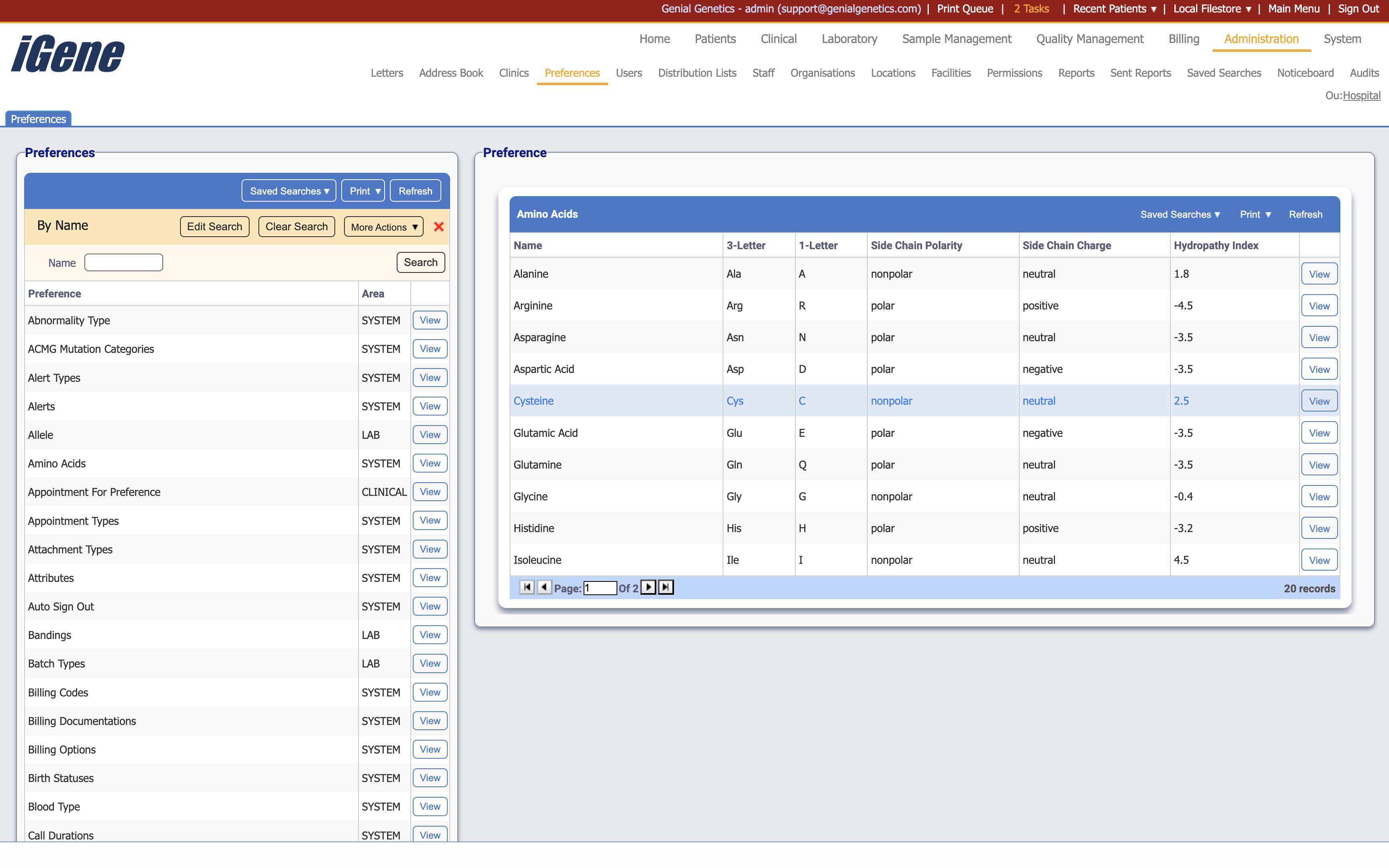Image resolution: width=1389 pixels, height=868 pixels.
Task: Close the By Name search with red X
Action: click(438, 227)
